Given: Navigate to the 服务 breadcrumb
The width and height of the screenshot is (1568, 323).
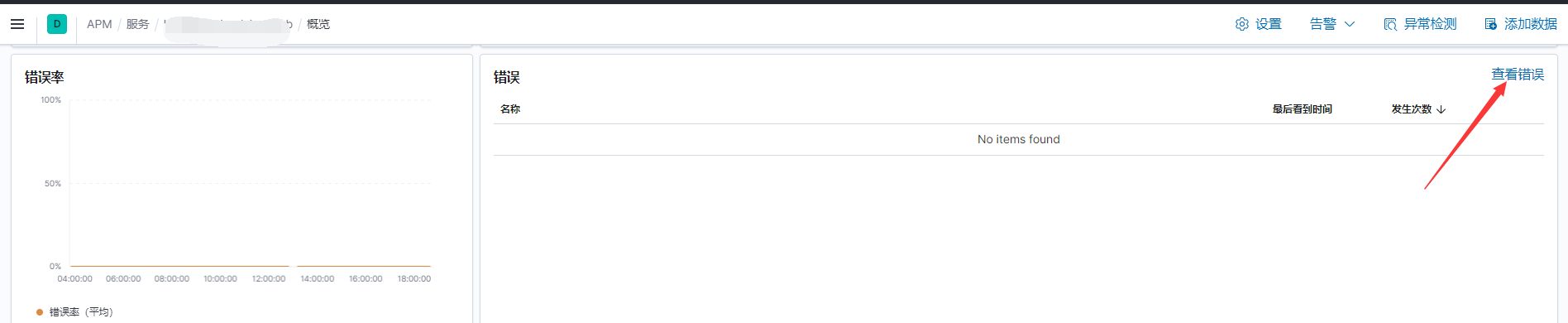Looking at the screenshot, I should (137, 24).
